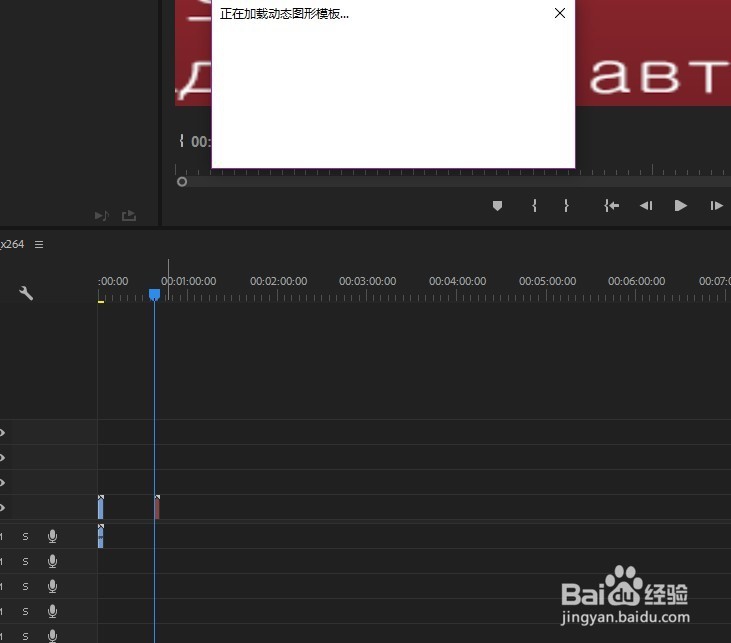Solo the fifth audio track

point(25,636)
